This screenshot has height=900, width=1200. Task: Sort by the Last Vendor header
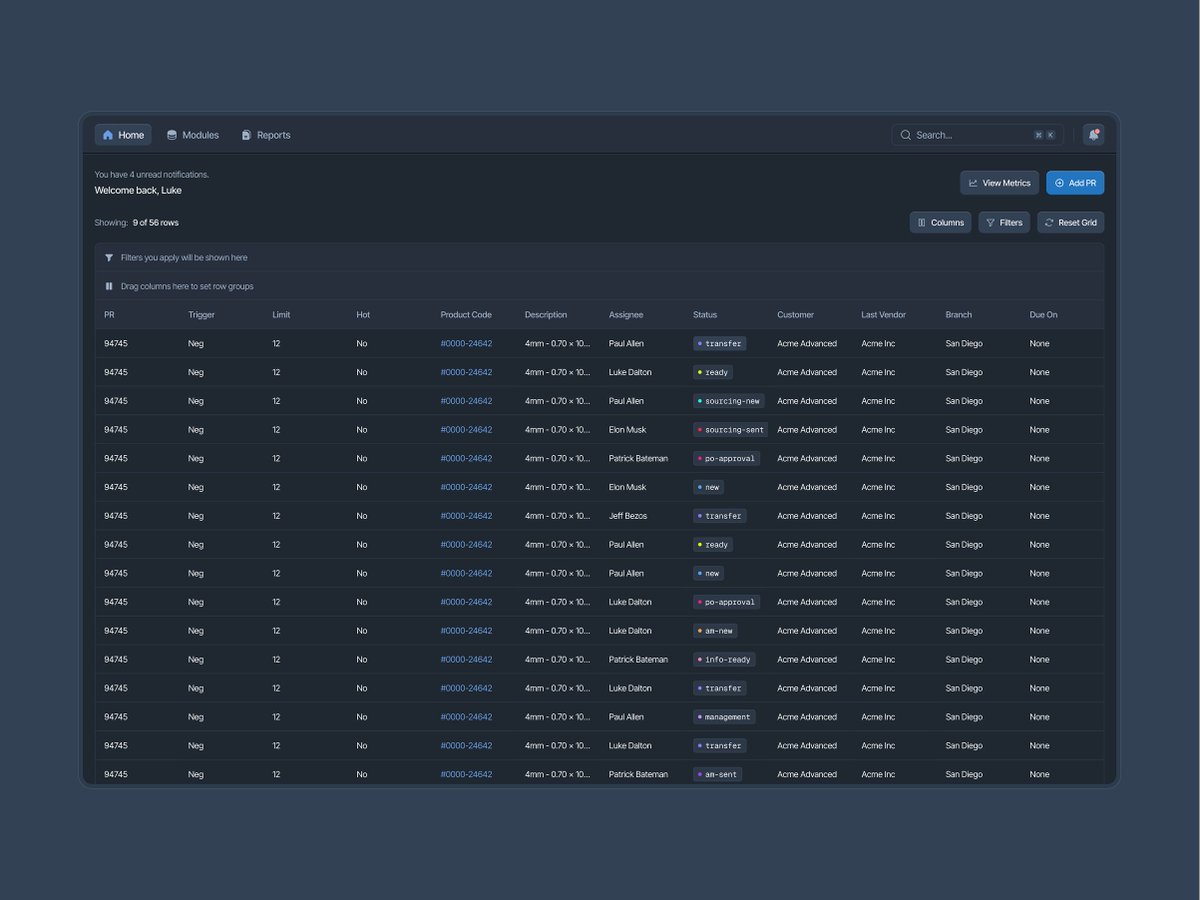pos(883,315)
